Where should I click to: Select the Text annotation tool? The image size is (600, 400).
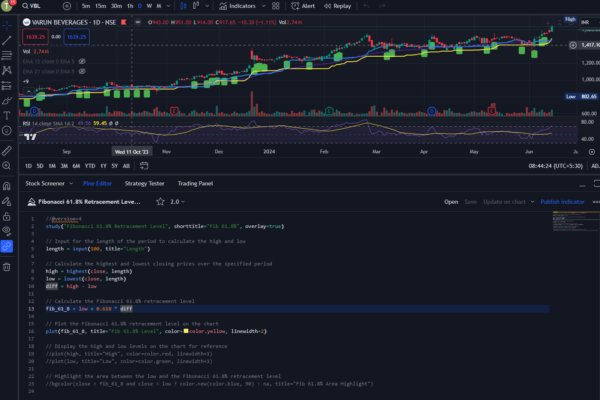(7, 115)
